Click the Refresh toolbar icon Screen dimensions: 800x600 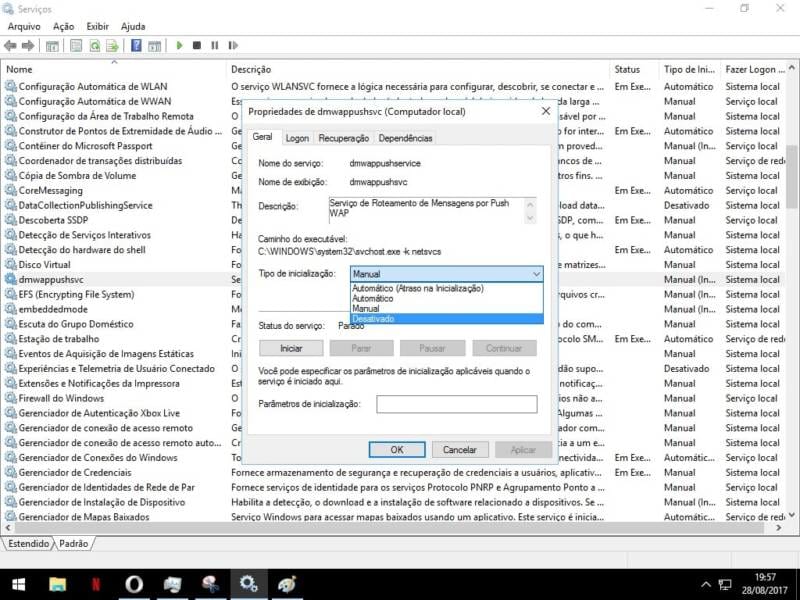click(94, 46)
